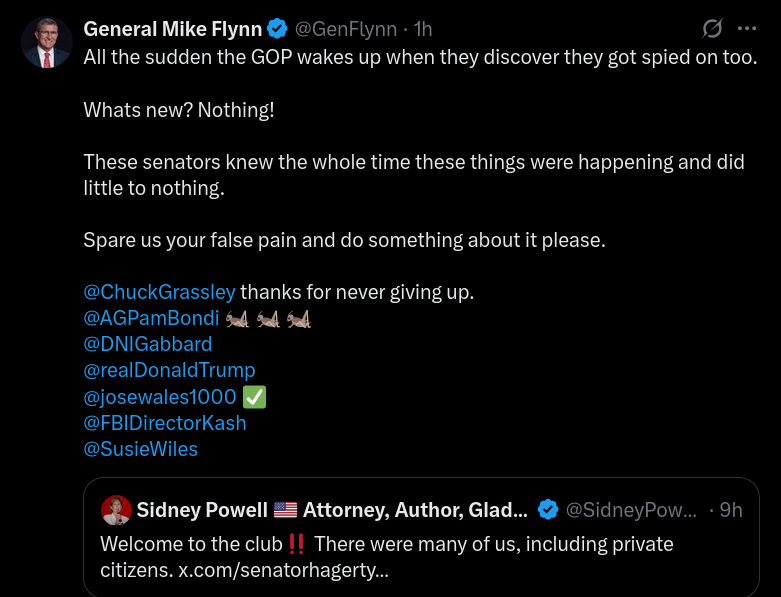The height and width of the screenshot is (597, 781).
Task: Click the green checkmark emoji after josewales1000
Action: tap(254, 397)
